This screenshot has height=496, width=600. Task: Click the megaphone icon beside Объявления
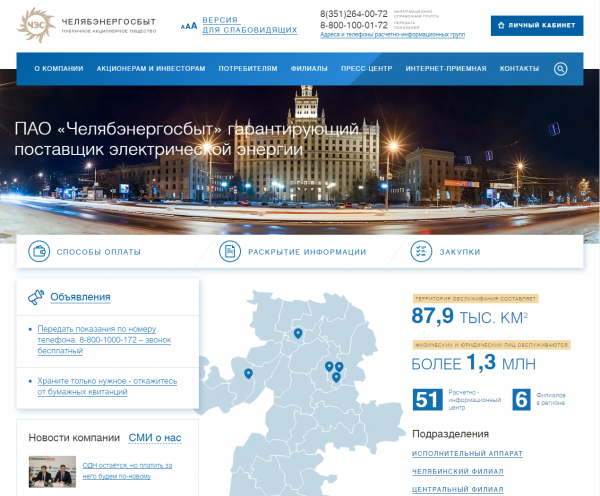36,297
